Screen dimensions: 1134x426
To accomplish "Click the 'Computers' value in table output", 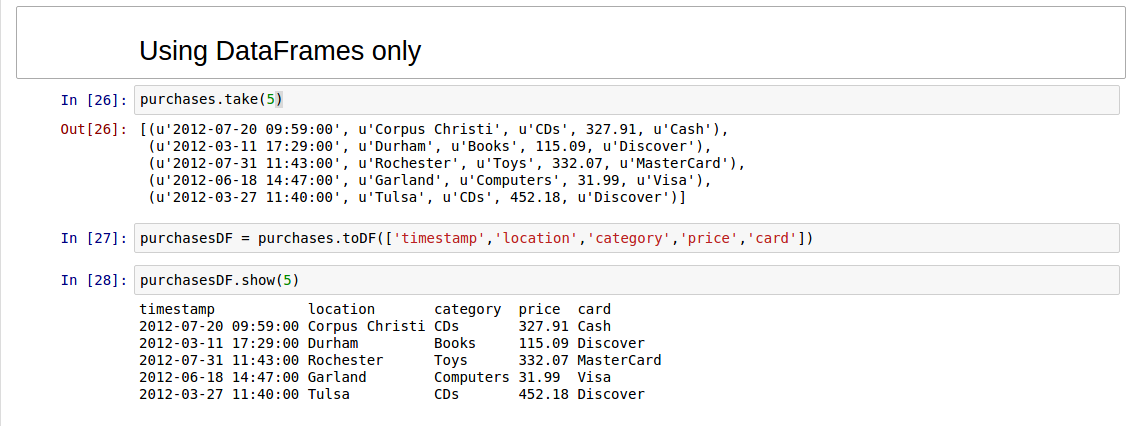I will (x=472, y=378).
